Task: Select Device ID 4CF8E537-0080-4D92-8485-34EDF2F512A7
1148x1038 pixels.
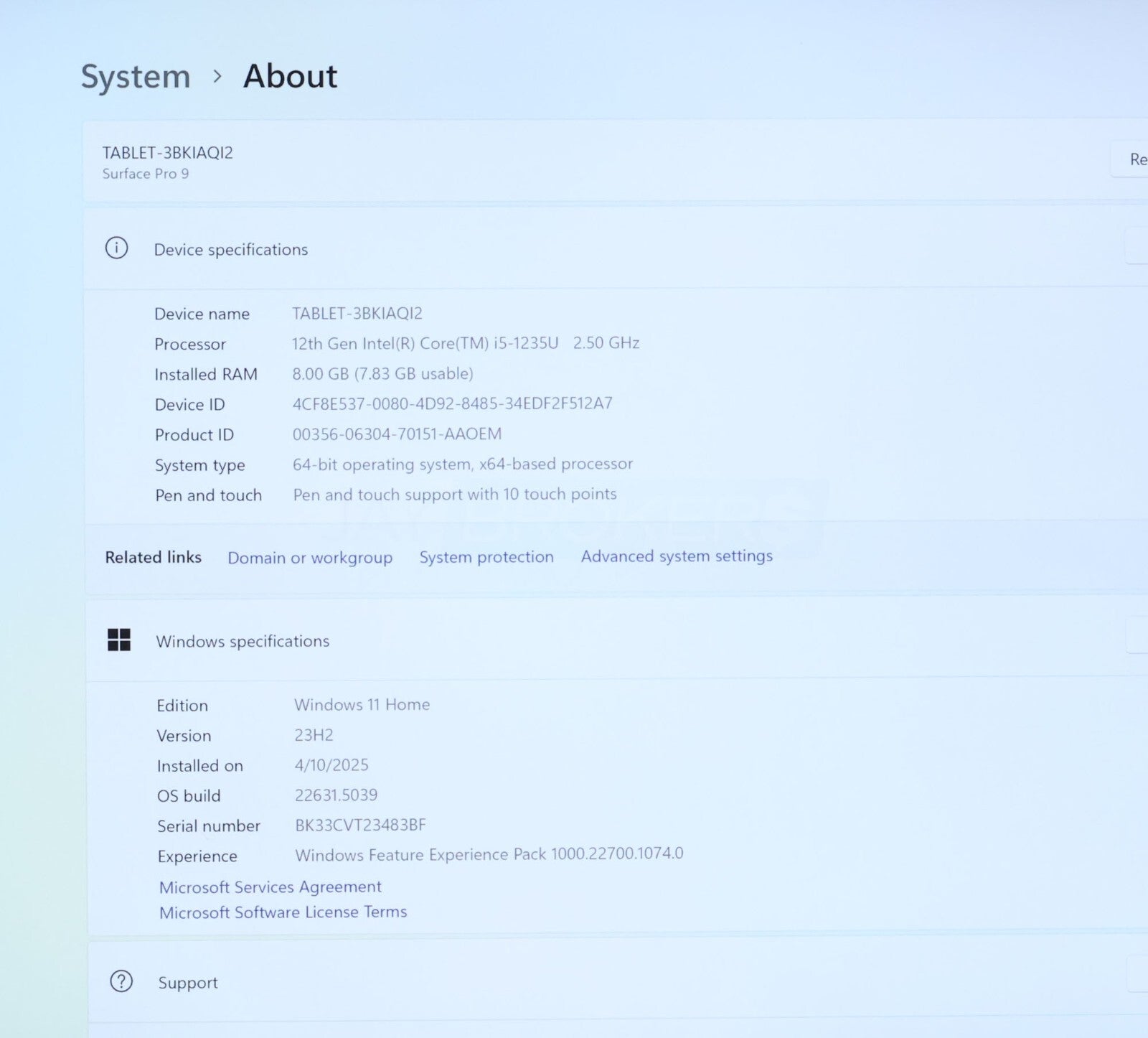Action: [453, 403]
